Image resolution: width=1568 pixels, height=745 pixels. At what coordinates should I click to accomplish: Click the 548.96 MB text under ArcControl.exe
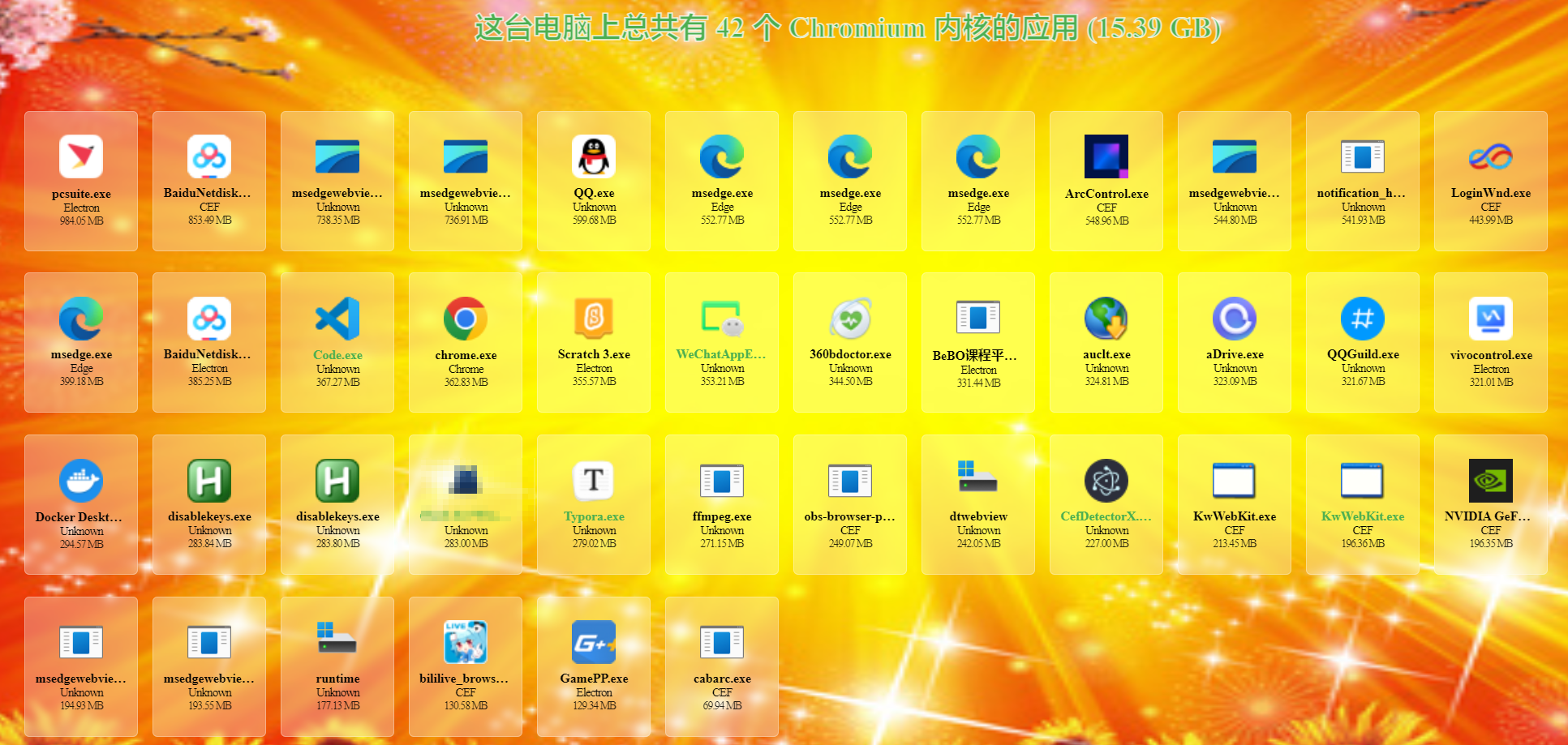(1106, 221)
